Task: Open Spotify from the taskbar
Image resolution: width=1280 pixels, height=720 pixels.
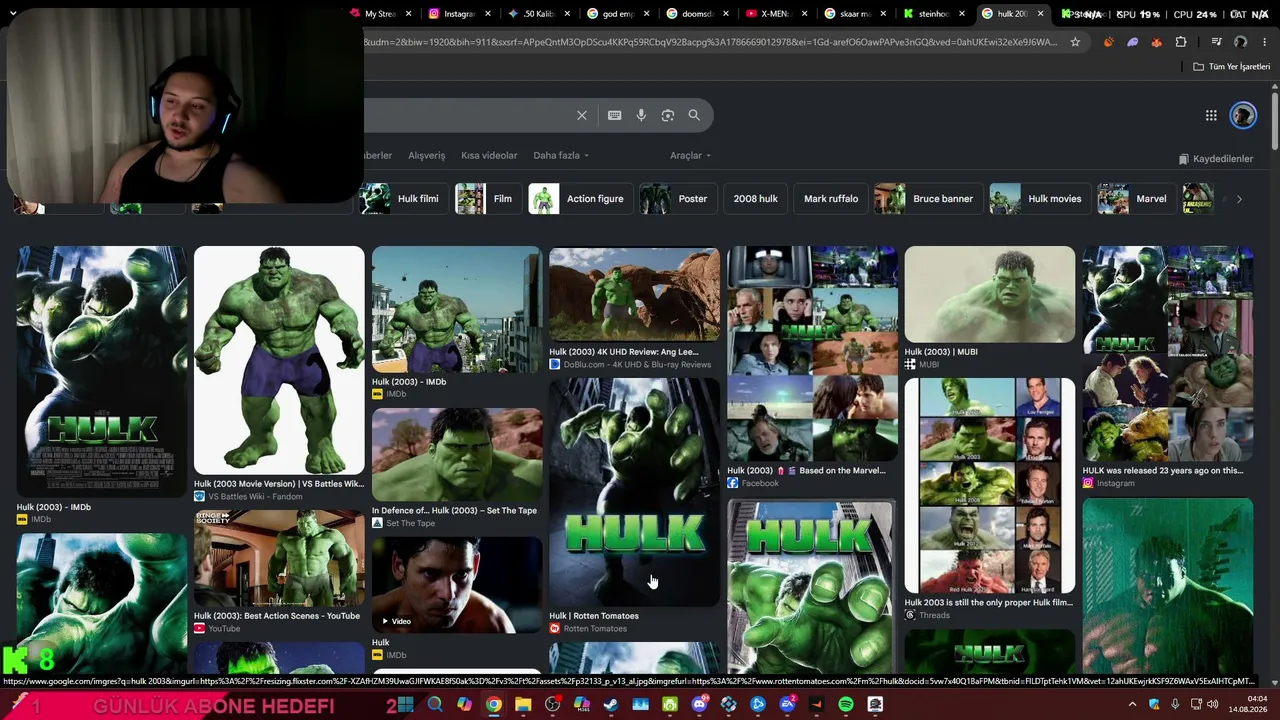Action: [846, 705]
